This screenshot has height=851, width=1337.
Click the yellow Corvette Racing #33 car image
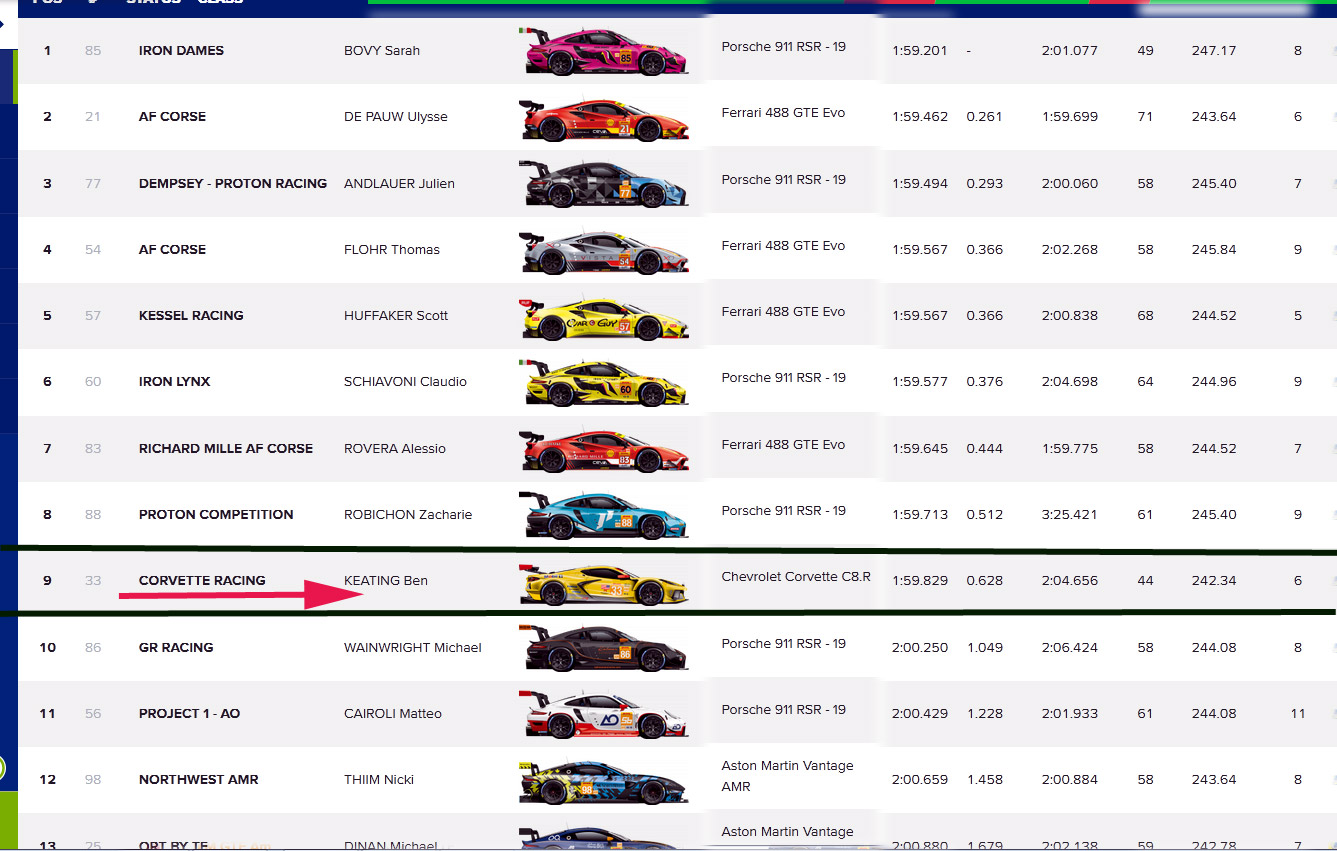[603, 583]
